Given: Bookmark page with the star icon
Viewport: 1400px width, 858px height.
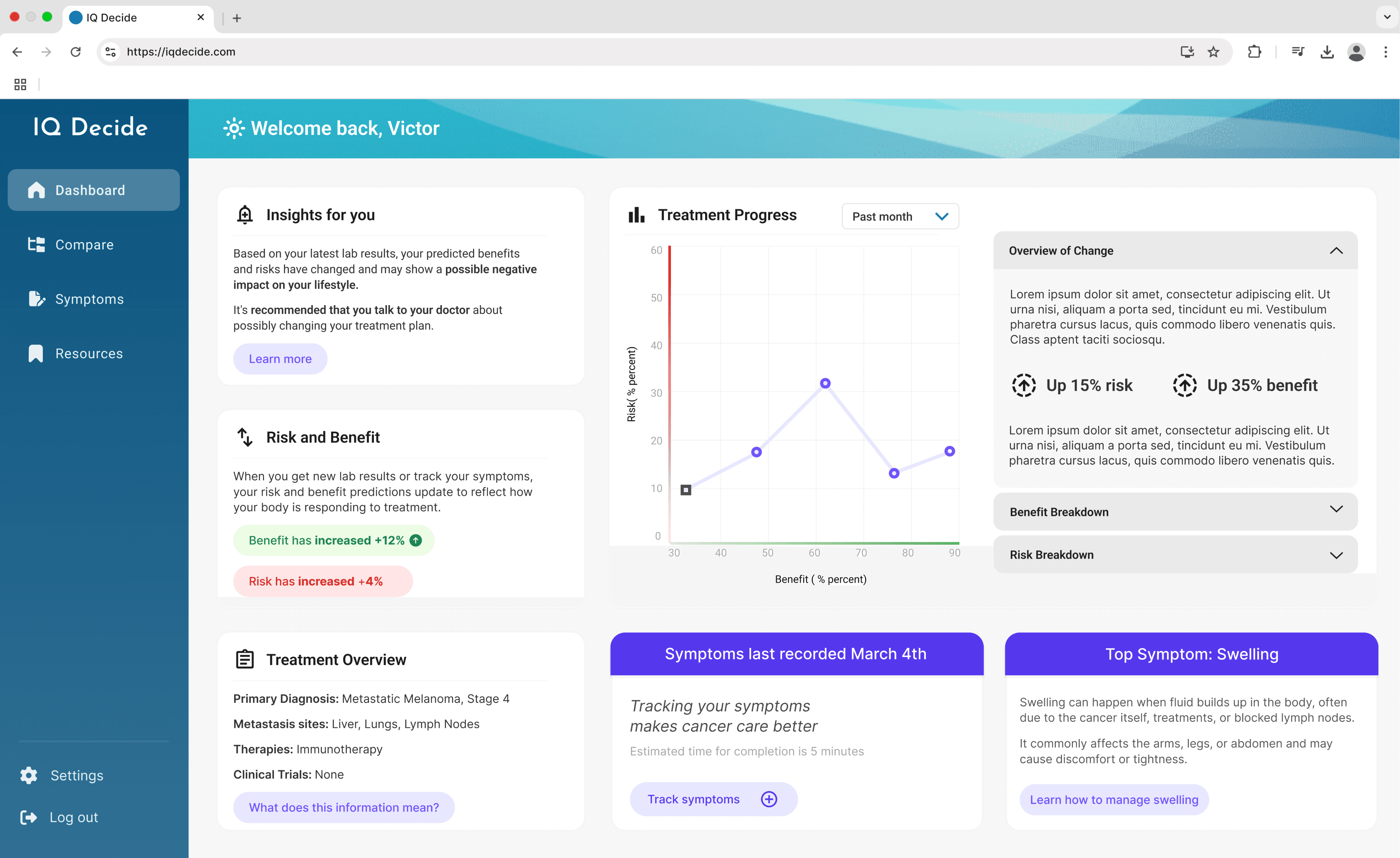Looking at the screenshot, I should pos(1213,52).
